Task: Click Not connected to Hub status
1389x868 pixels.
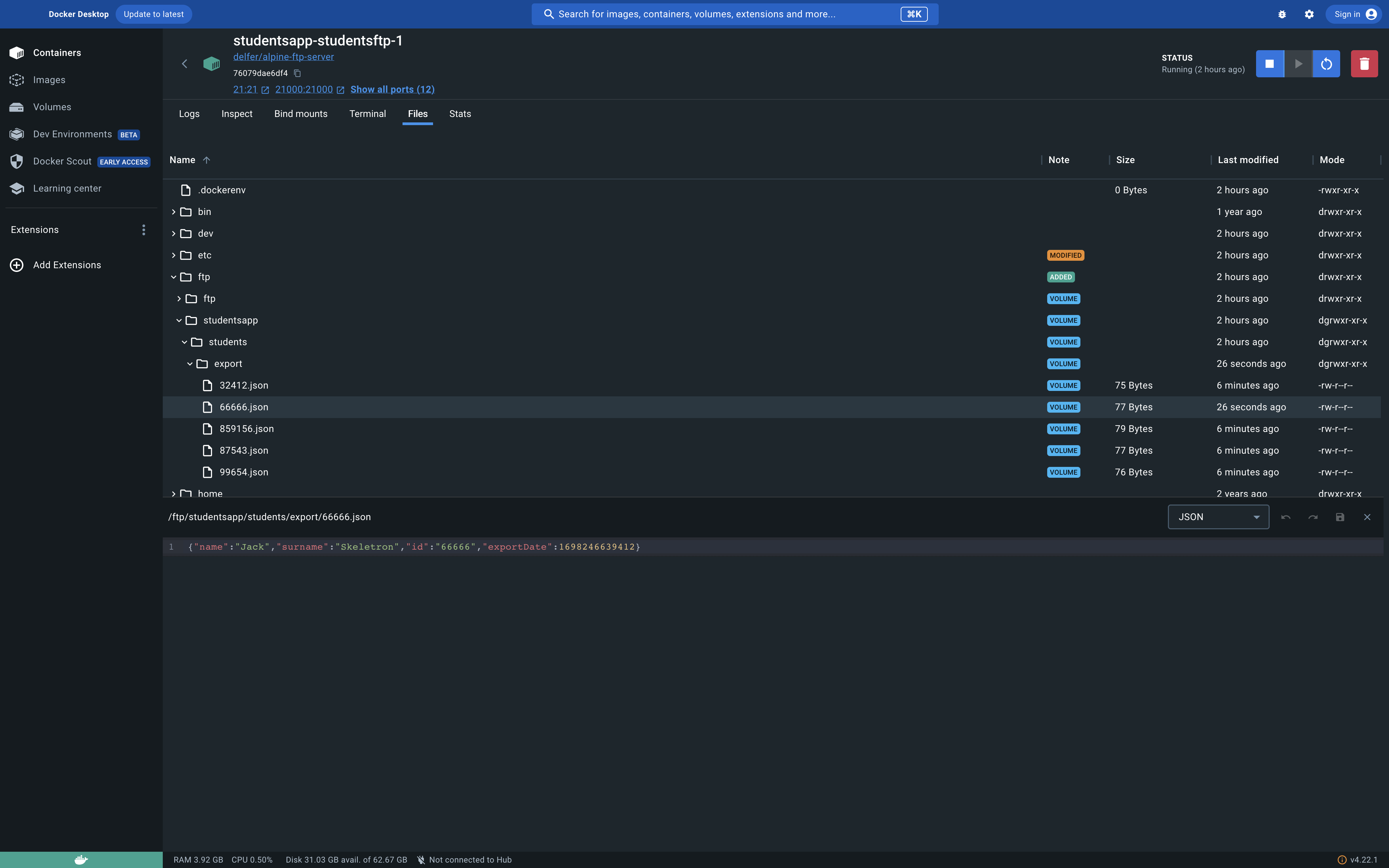Action: [464, 860]
